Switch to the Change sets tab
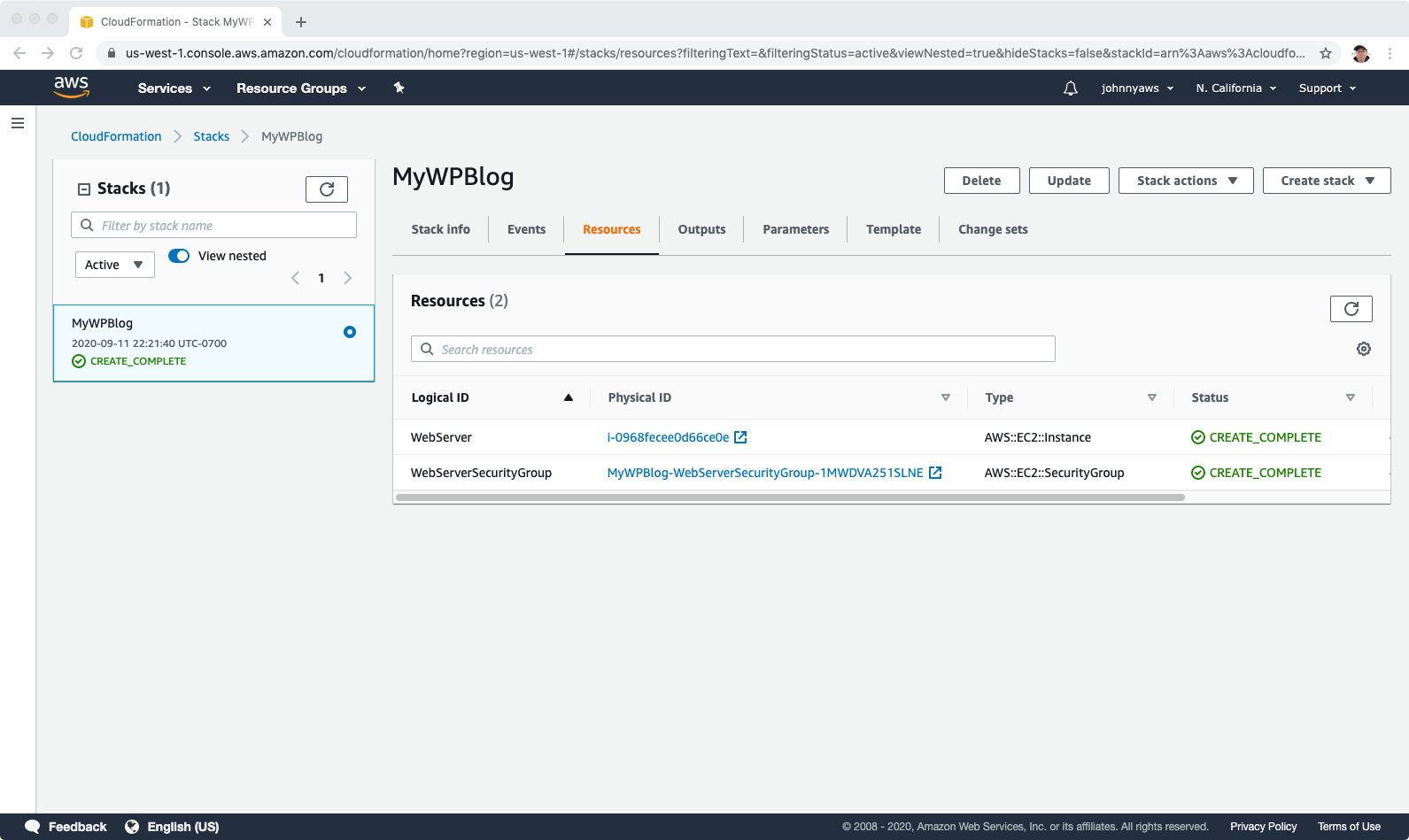Image resolution: width=1409 pixels, height=840 pixels. 993,229
